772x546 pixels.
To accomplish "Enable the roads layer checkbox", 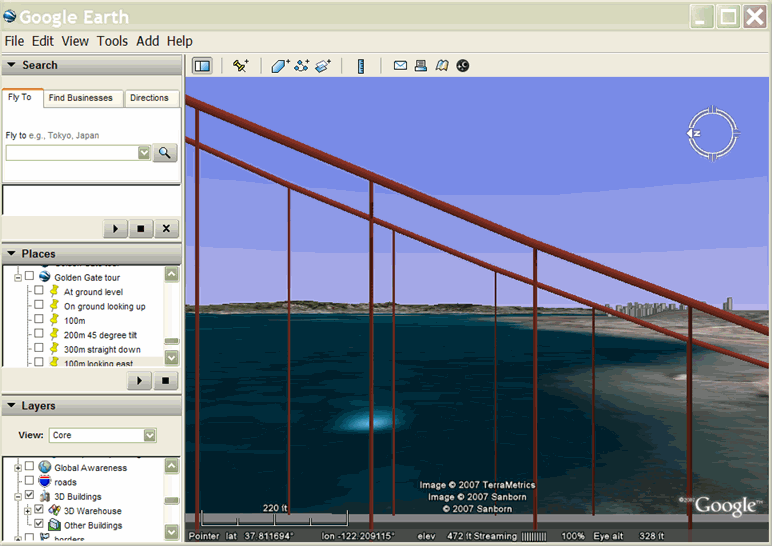I will [x=29, y=482].
